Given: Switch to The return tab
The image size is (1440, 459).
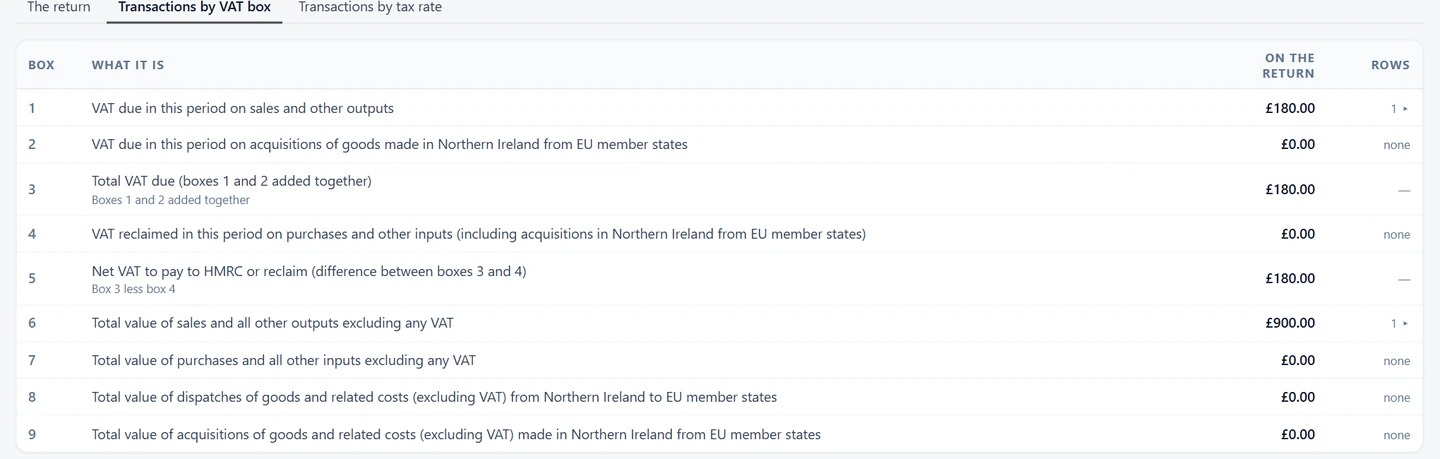Looking at the screenshot, I should 58,8.
